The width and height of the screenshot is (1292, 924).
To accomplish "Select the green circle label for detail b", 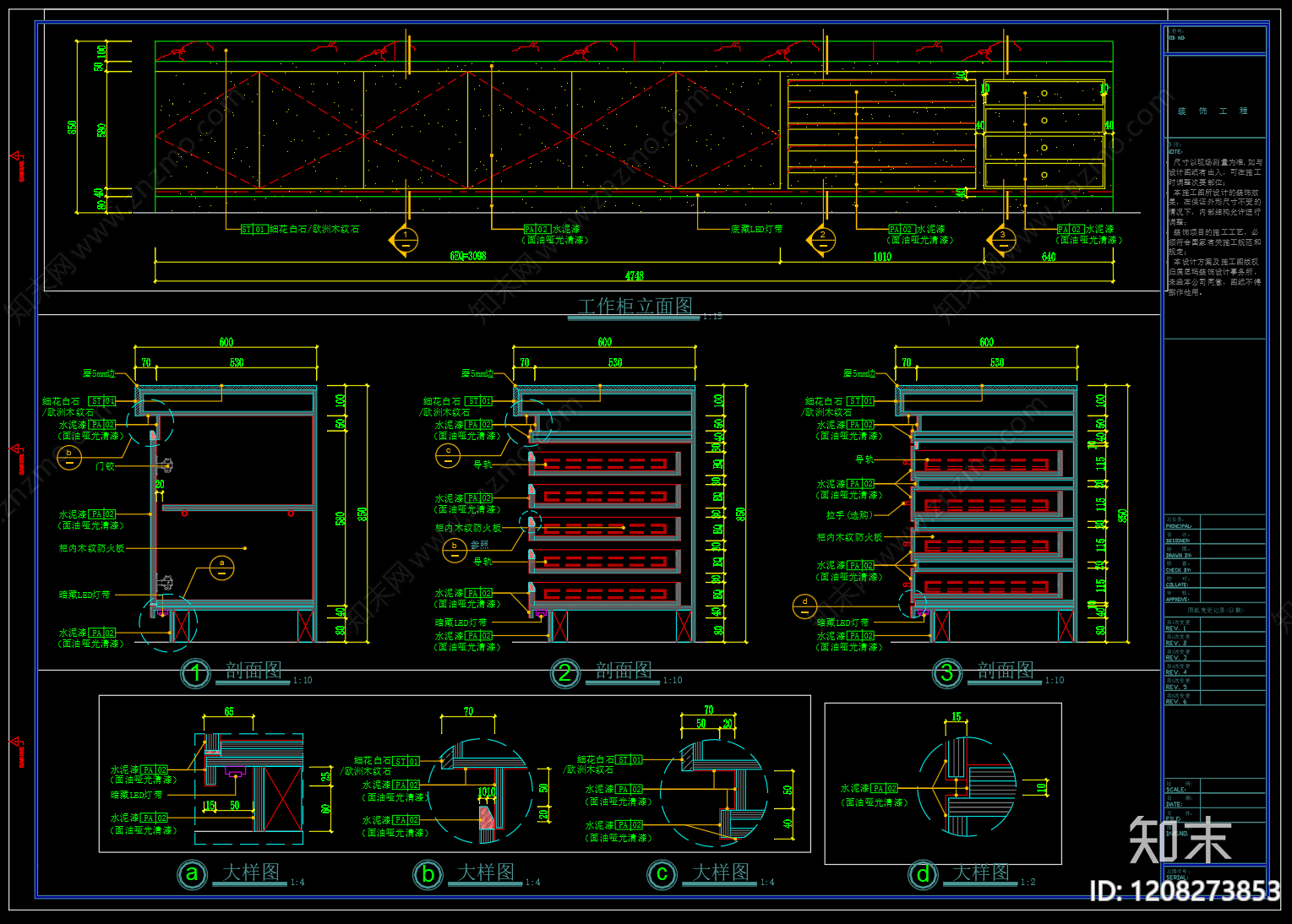I will [x=428, y=873].
